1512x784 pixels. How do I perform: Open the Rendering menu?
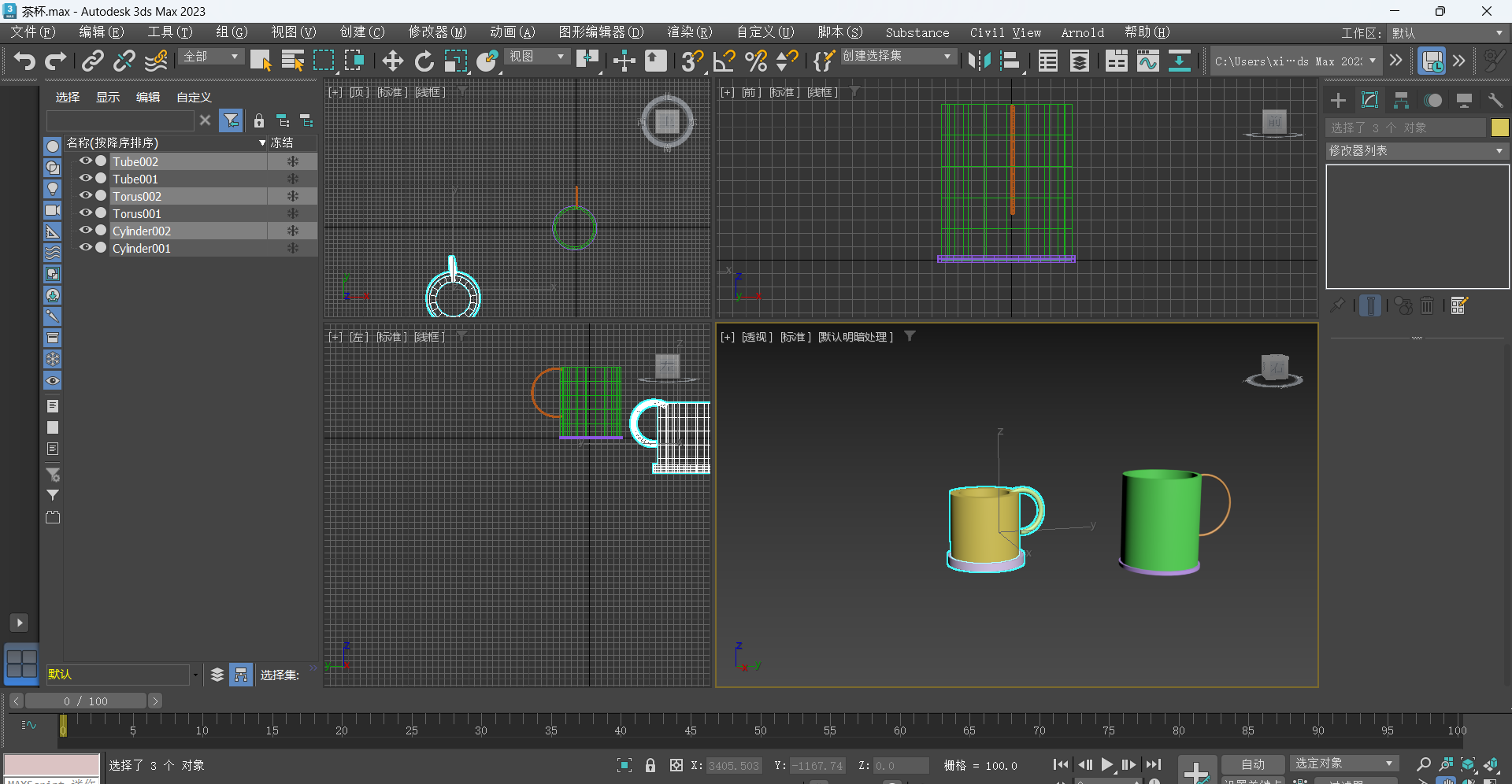pos(689,32)
